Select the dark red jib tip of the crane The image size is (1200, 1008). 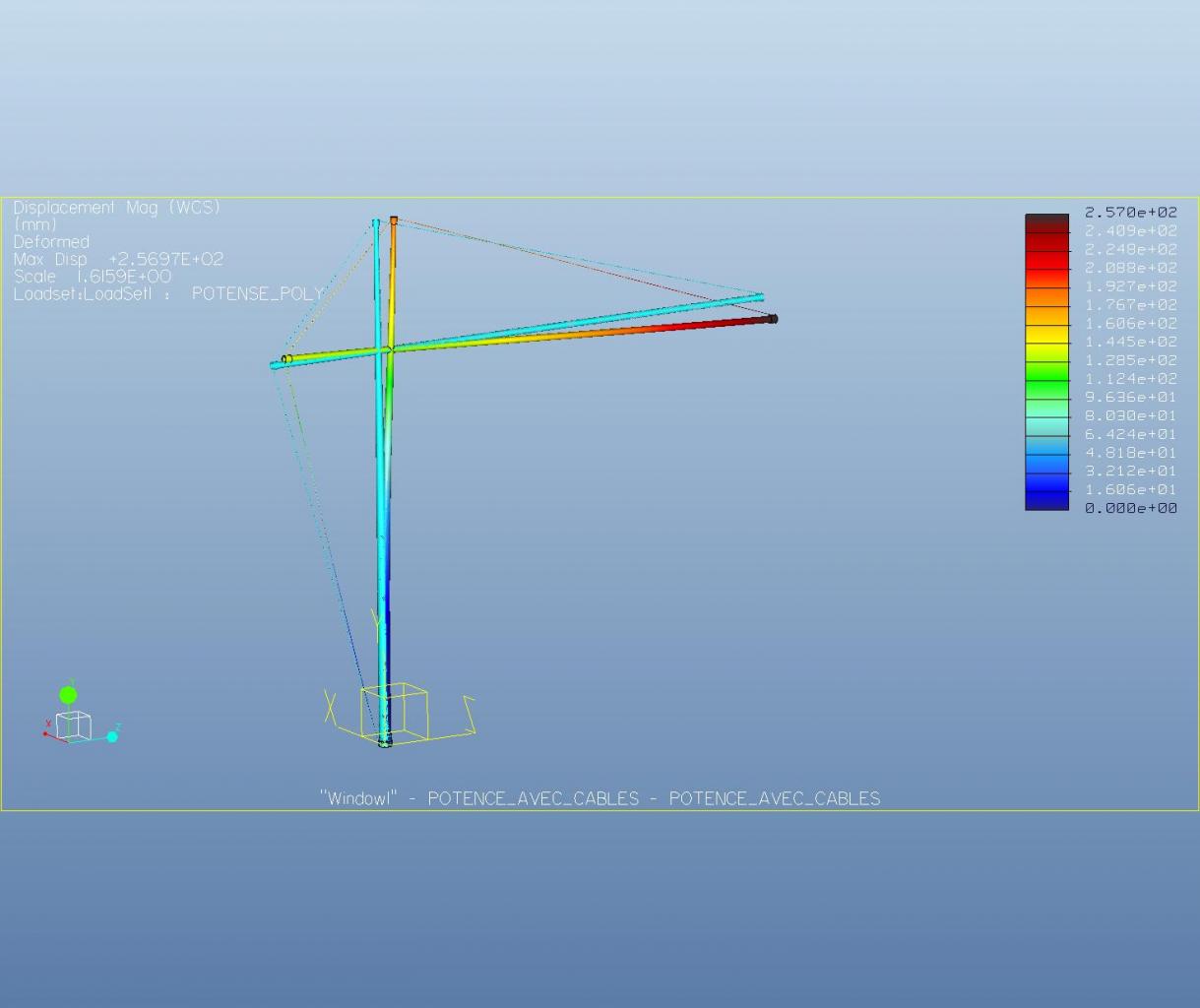(x=772, y=319)
